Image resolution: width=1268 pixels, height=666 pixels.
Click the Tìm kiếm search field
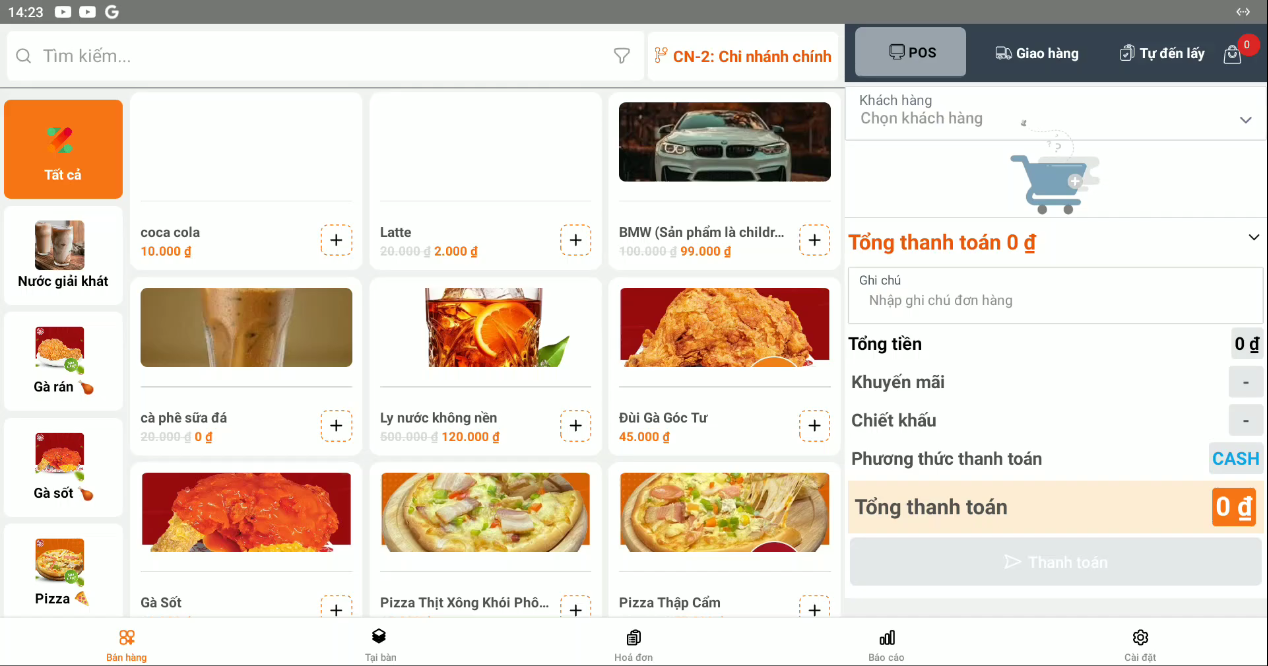320,56
